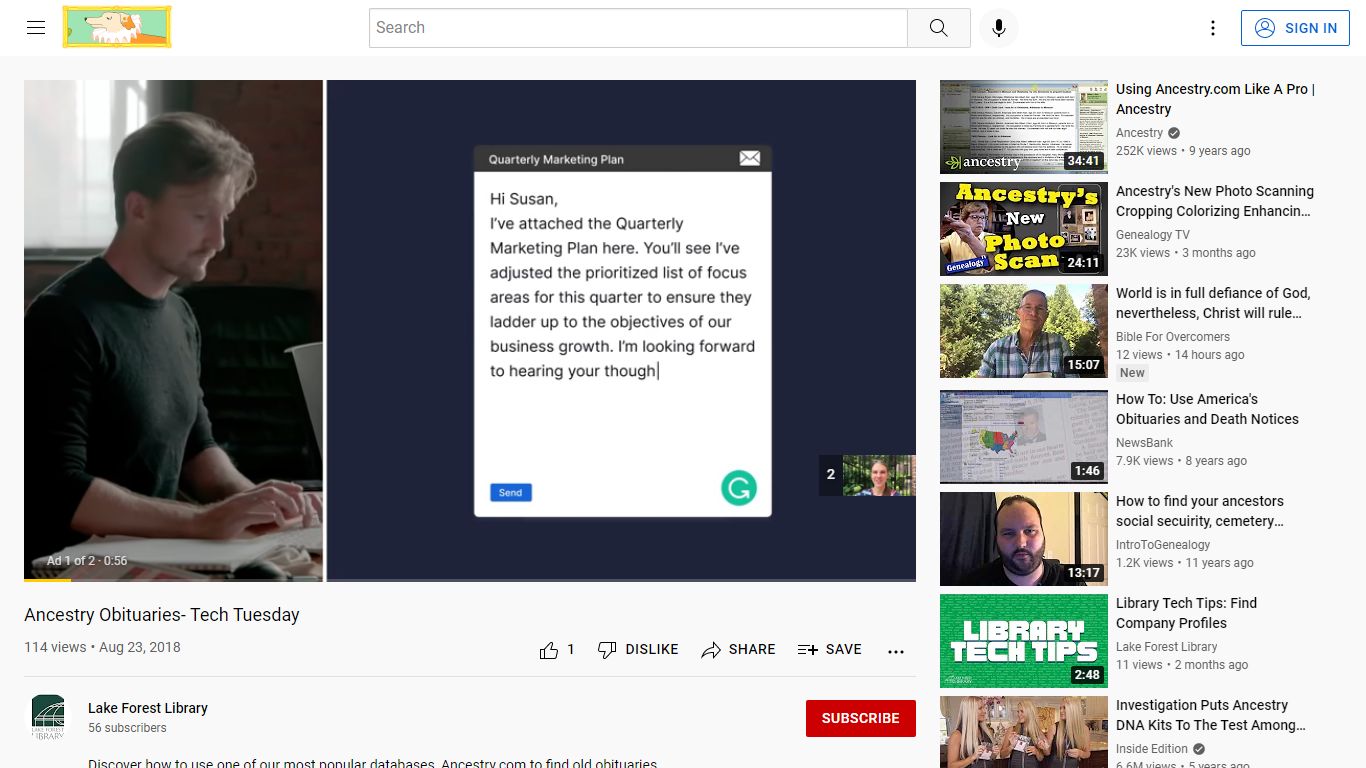Click the magnifying glass search button

938,28
